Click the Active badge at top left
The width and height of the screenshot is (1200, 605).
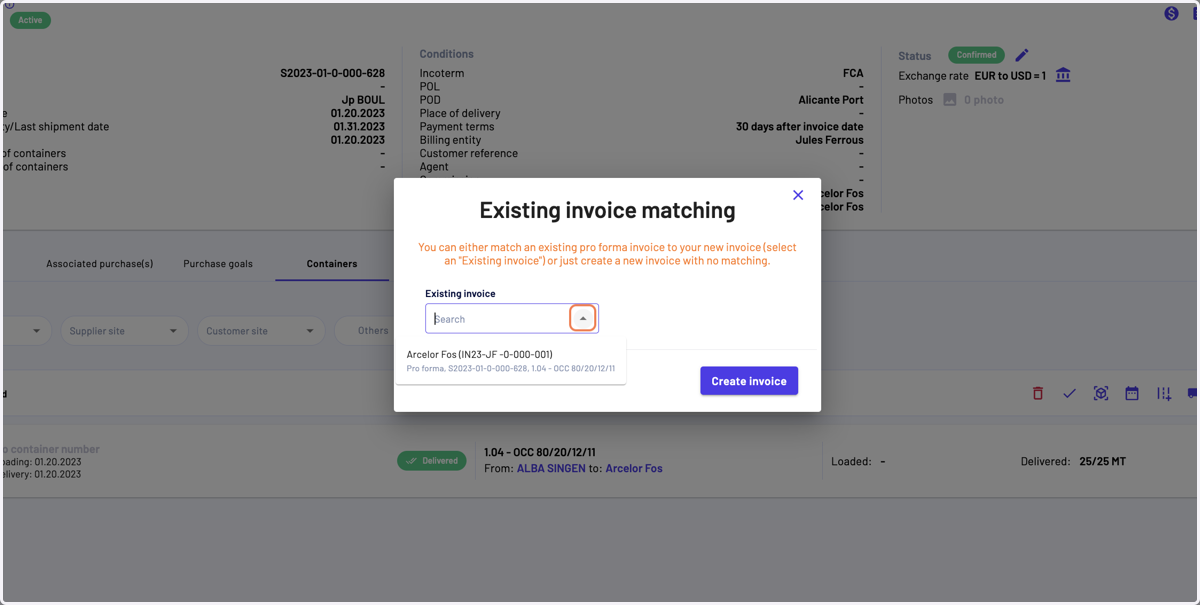30,20
